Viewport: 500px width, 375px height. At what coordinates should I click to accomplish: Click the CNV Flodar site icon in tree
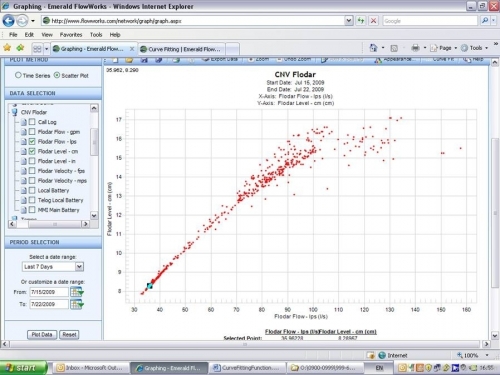point(15,112)
